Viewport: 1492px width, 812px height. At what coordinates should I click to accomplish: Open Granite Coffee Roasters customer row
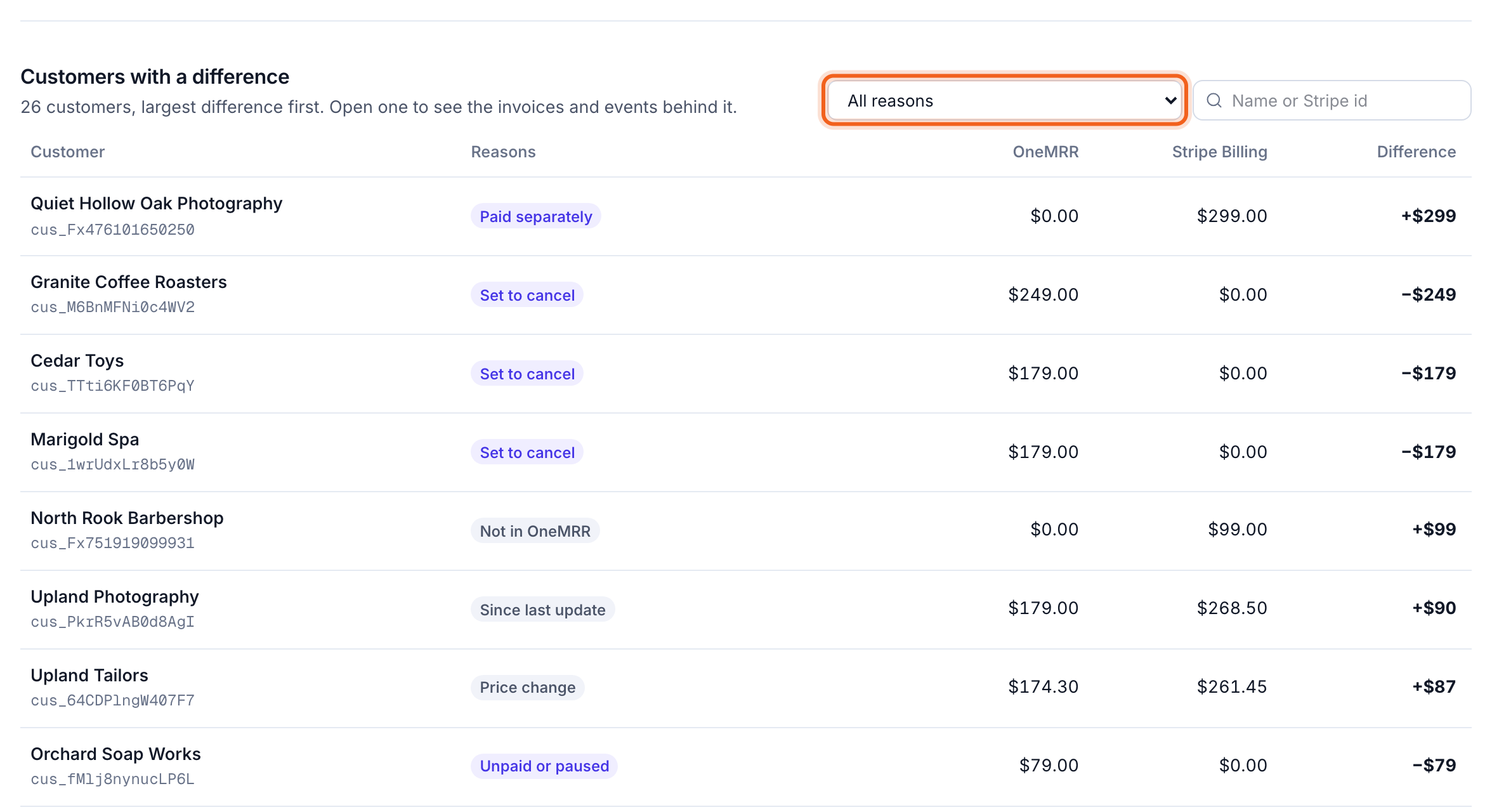[x=746, y=295]
